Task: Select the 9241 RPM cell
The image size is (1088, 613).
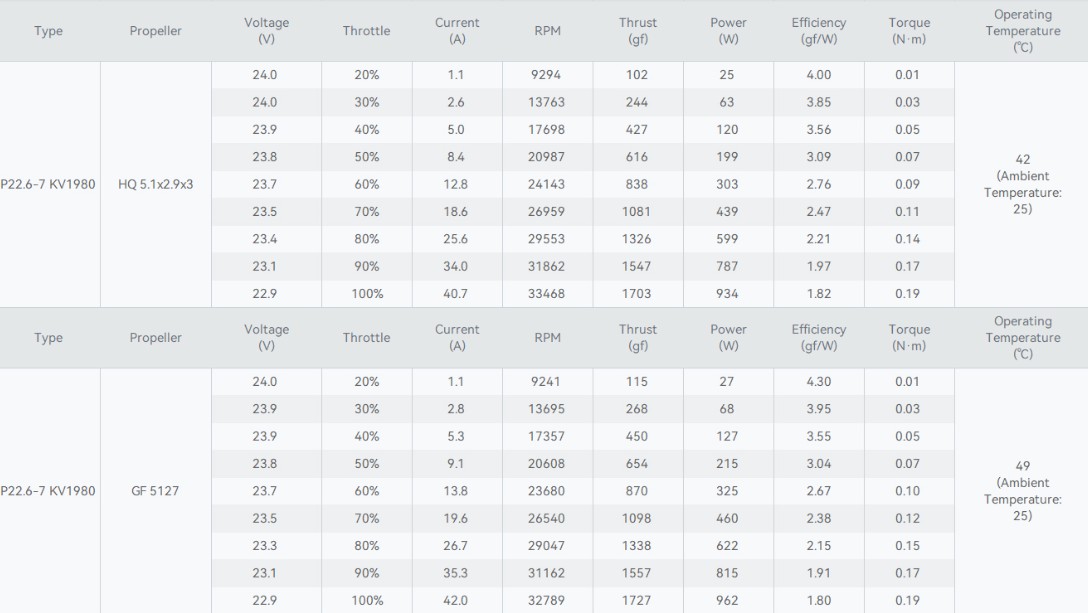Action: (x=547, y=382)
